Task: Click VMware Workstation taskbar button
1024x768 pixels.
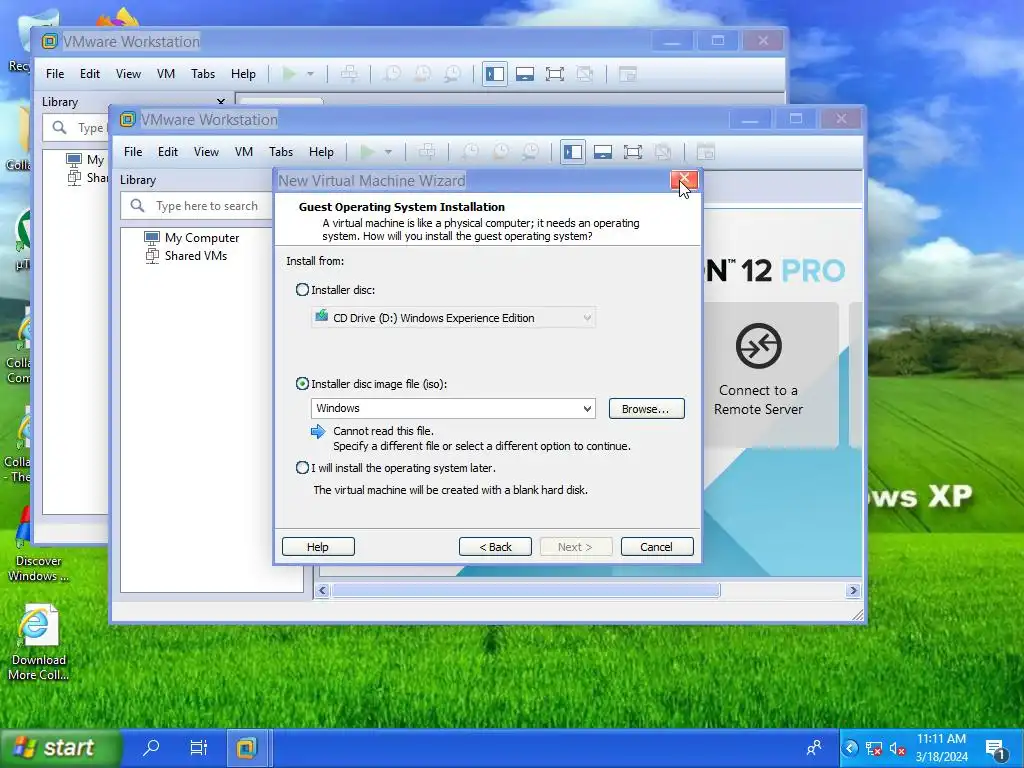Action: tap(246, 748)
